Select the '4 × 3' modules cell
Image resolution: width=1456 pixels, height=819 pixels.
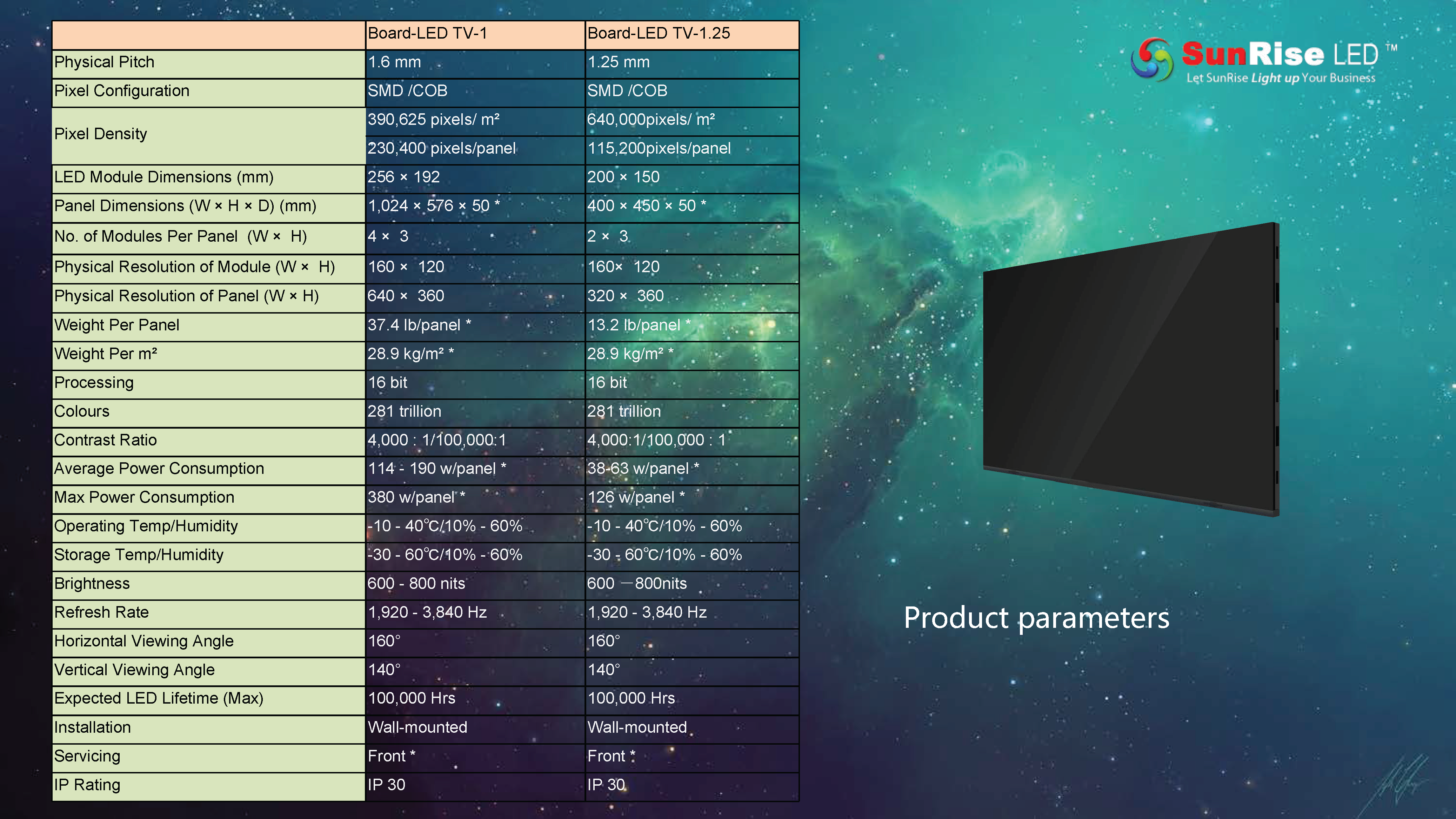point(475,238)
